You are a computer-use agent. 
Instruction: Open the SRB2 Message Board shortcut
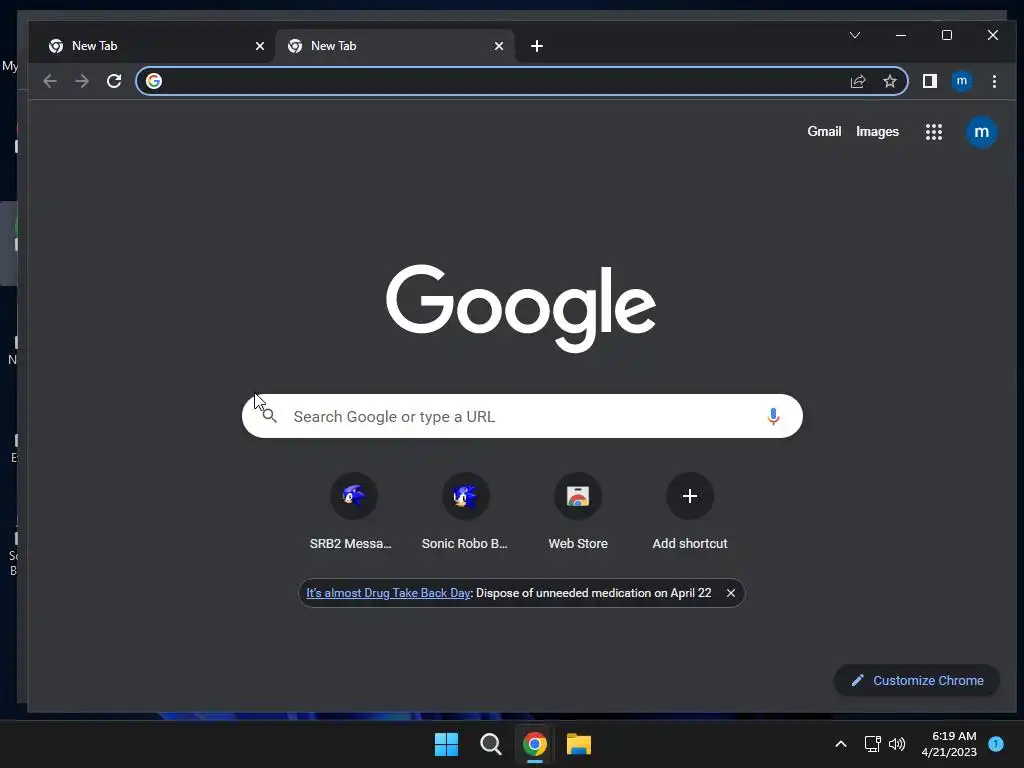[x=353, y=513]
